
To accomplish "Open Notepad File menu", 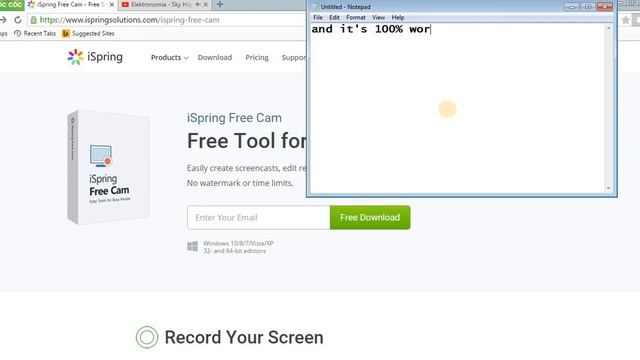I will click(x=318, y=18).
